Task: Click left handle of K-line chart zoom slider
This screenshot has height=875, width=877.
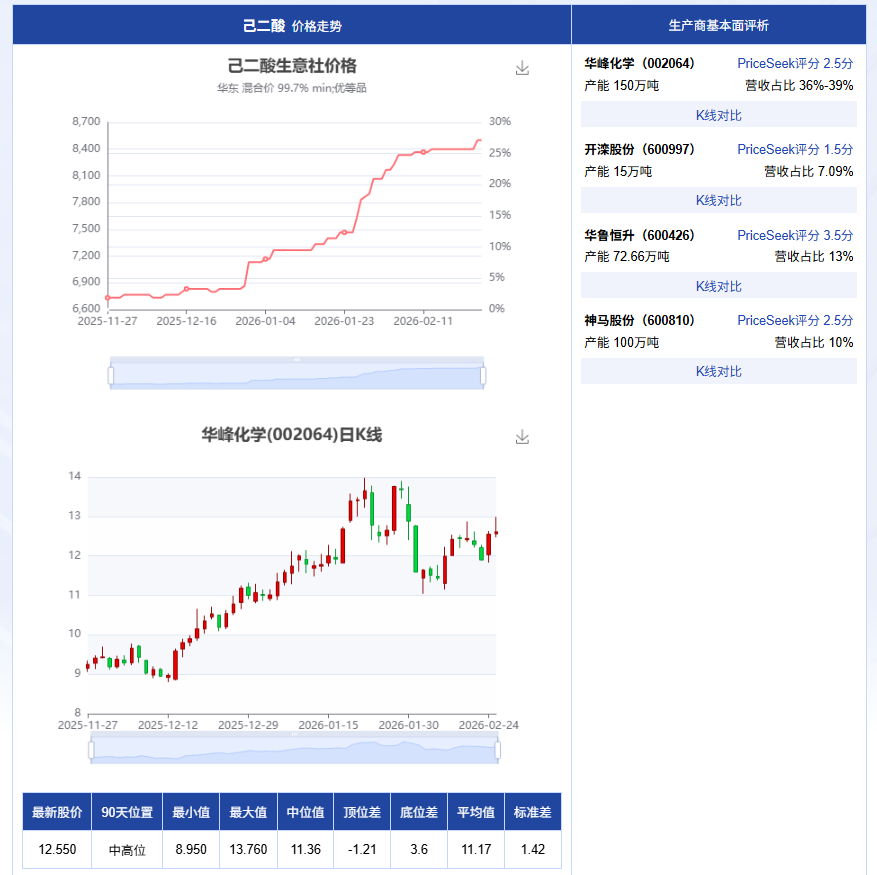Action: 91,749
